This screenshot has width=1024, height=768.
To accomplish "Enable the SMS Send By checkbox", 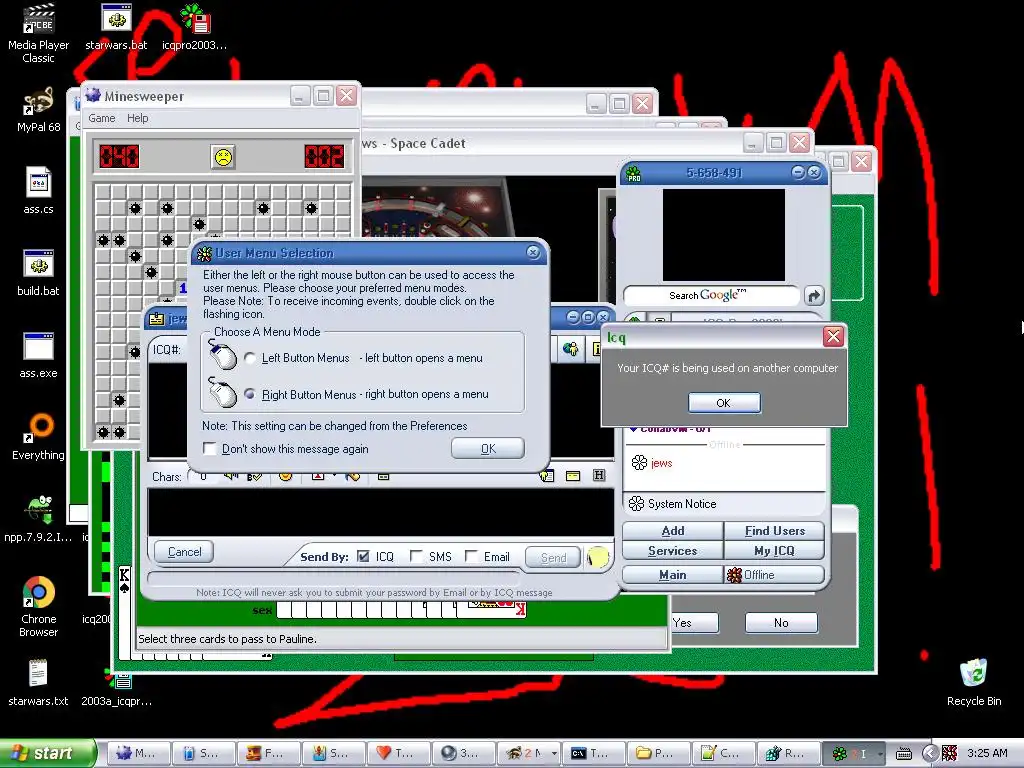I will coord(416,556).
